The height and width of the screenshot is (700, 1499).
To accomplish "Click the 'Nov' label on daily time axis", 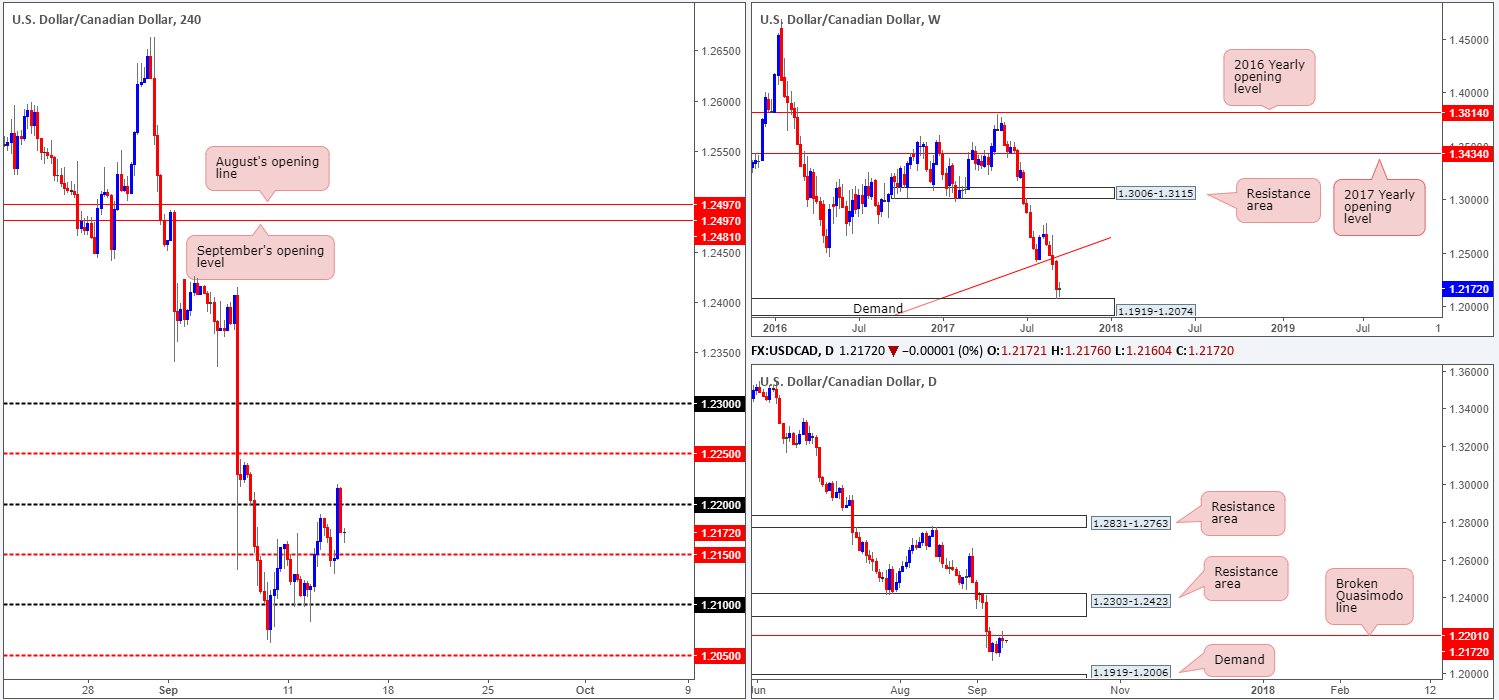I will click(1120, 690).
